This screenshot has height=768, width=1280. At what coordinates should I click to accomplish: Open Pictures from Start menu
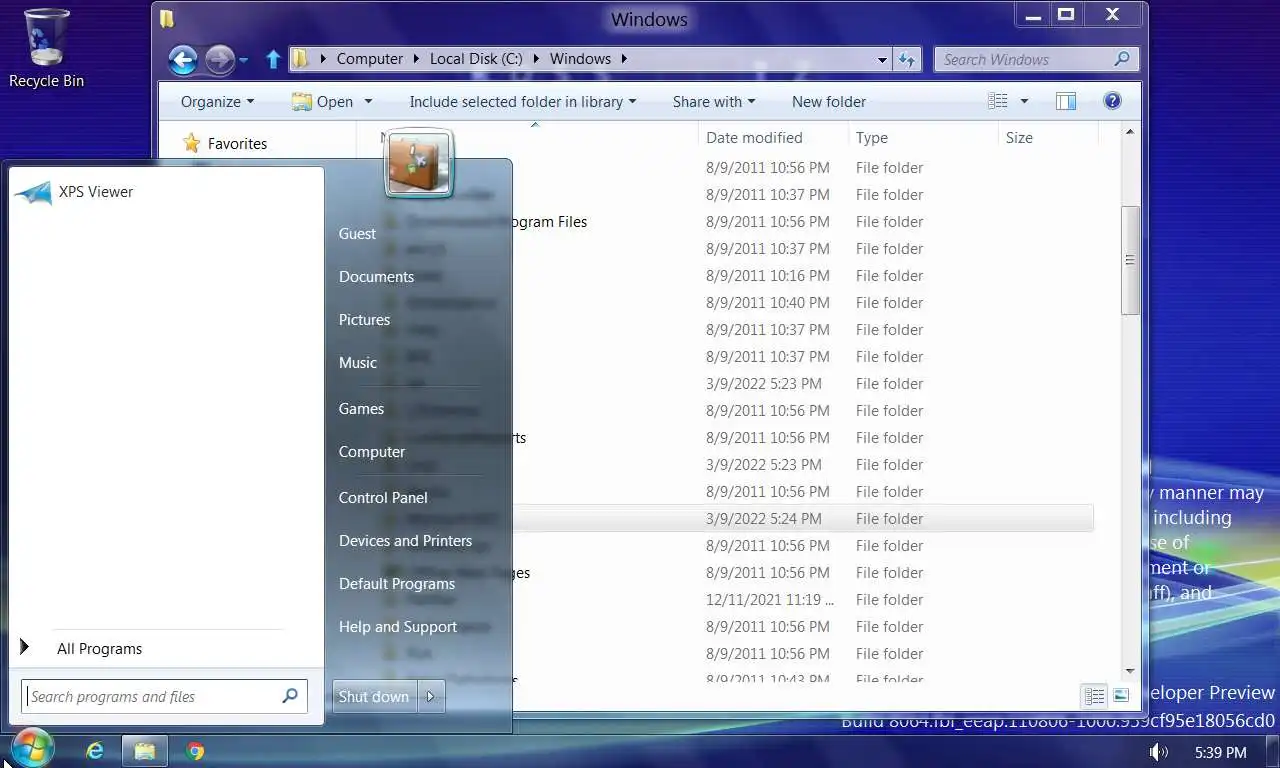click(x=364, y=319)
